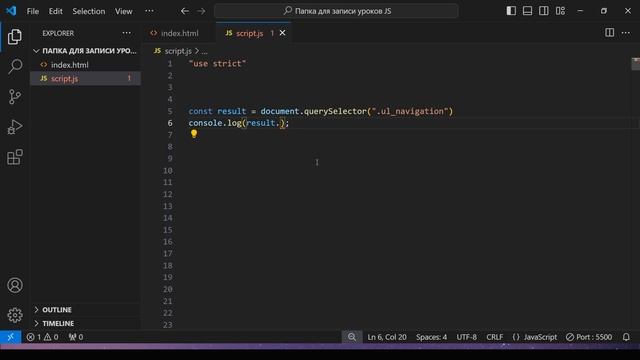Open editor More Actions ellipsis
Viewport: 640px width, 360px height.
tap(626, 33)
